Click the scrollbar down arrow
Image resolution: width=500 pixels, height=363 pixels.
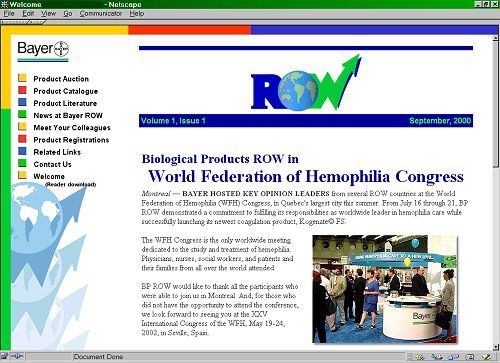(x=495, y=347)
